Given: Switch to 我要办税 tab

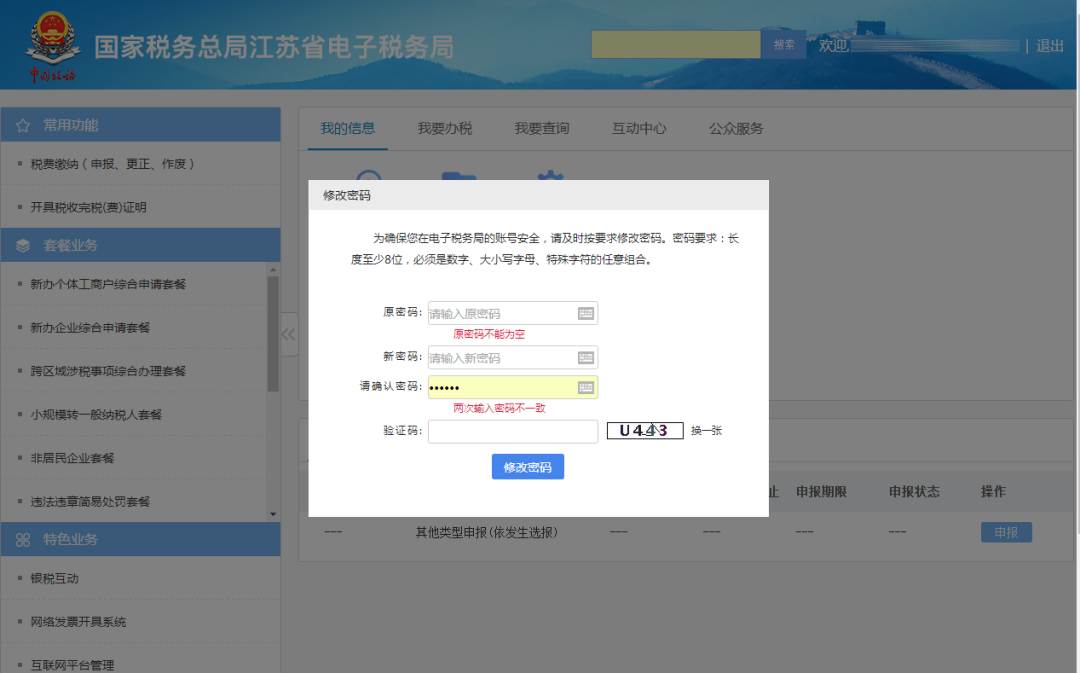Looking at the screenshot, I should tap(444, 129).
